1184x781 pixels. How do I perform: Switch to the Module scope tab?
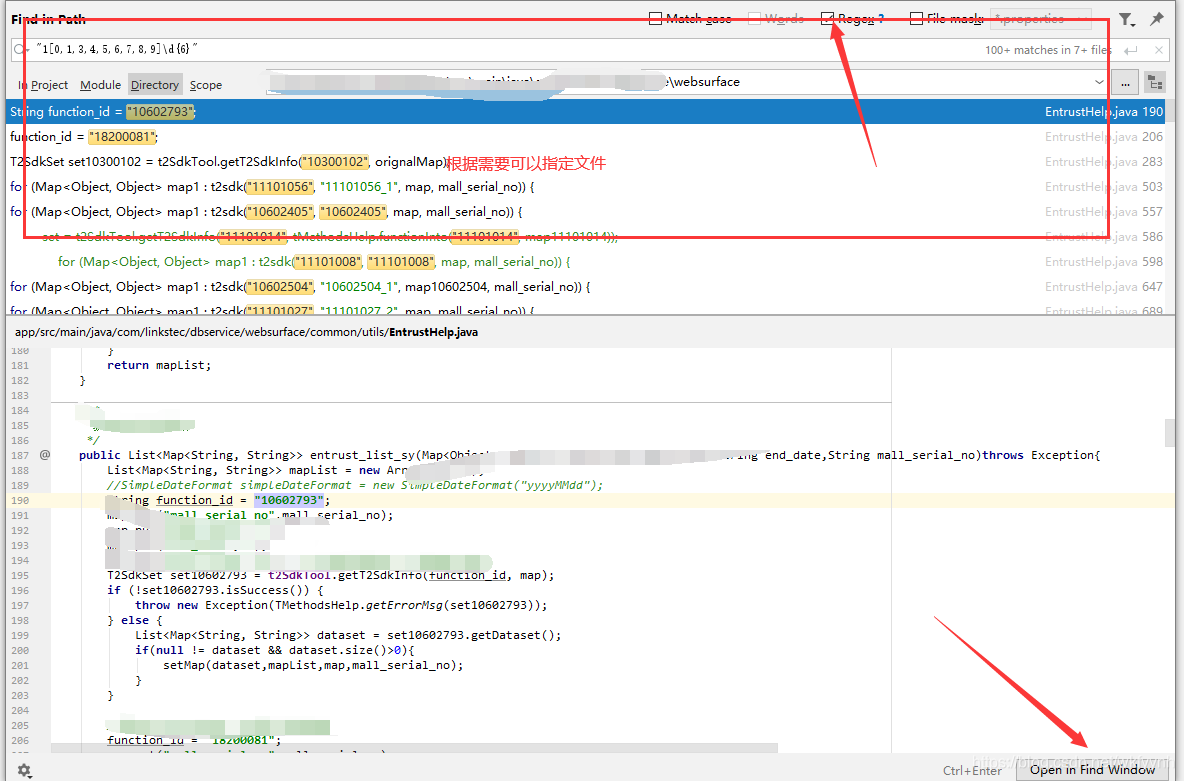click(x=100, y=85)
